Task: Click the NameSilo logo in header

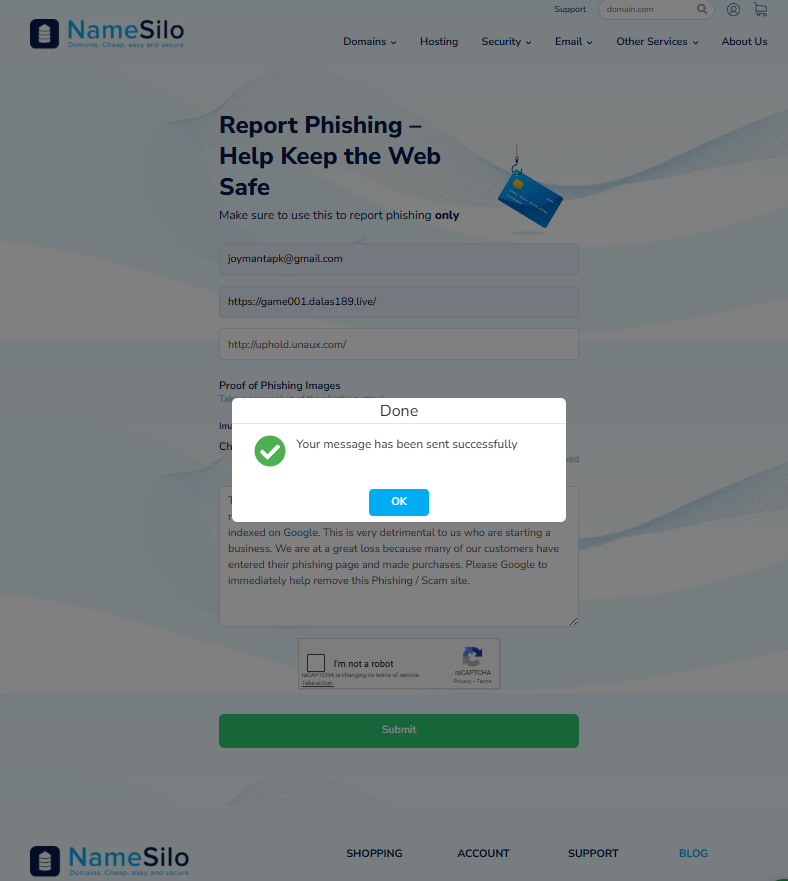Action: coord(107,33)
